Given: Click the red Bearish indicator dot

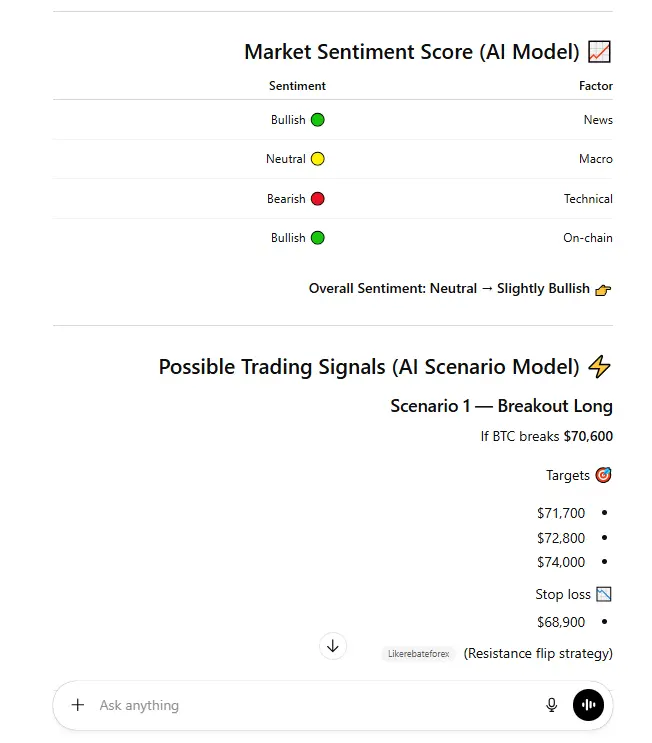Looking at the screenshot, I should point(318,199).
